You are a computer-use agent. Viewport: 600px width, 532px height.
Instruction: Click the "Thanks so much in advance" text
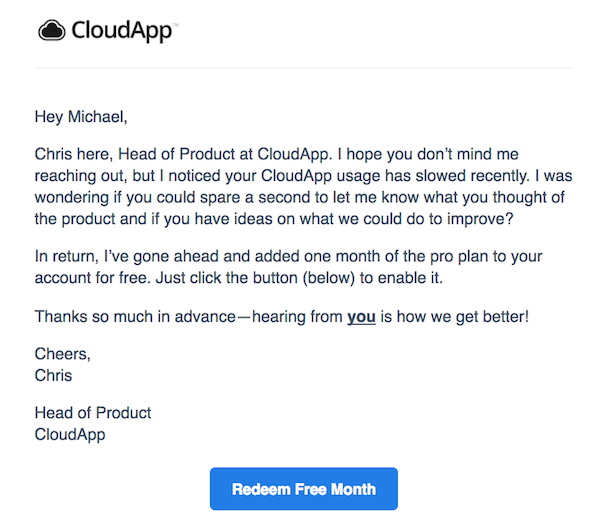point(135,317)
